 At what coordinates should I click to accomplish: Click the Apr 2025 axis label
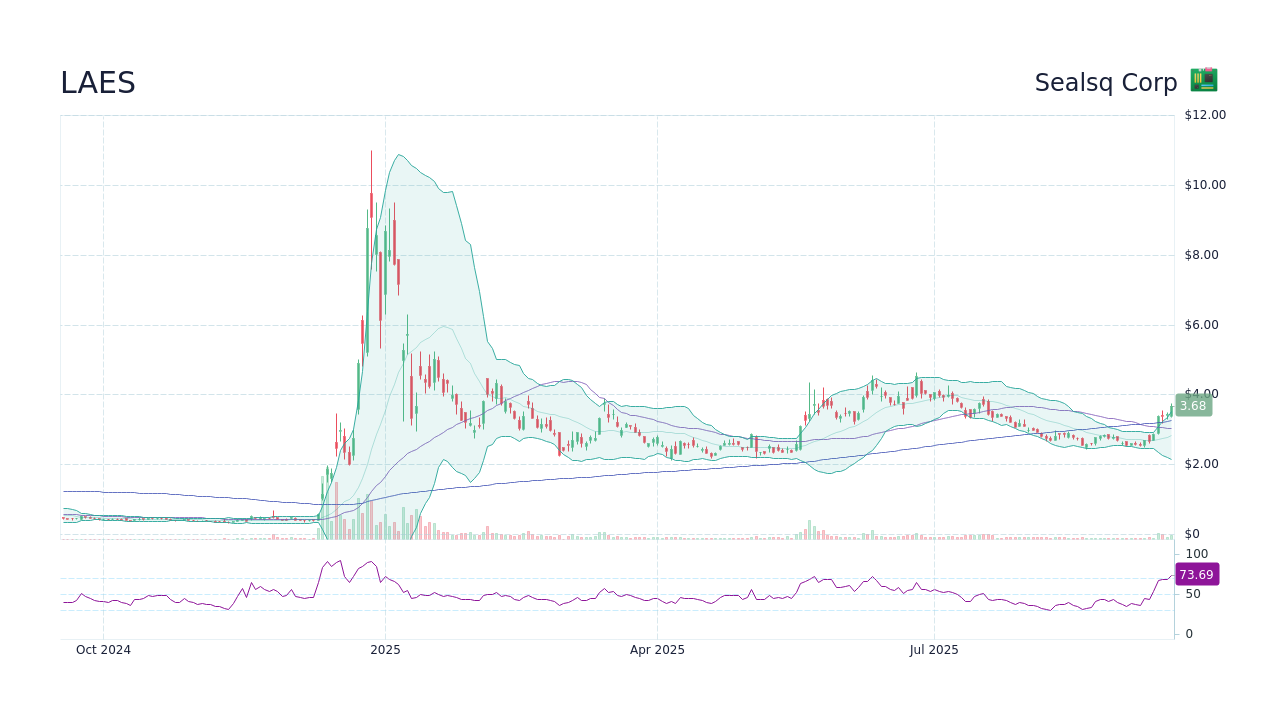click(657, 650)
